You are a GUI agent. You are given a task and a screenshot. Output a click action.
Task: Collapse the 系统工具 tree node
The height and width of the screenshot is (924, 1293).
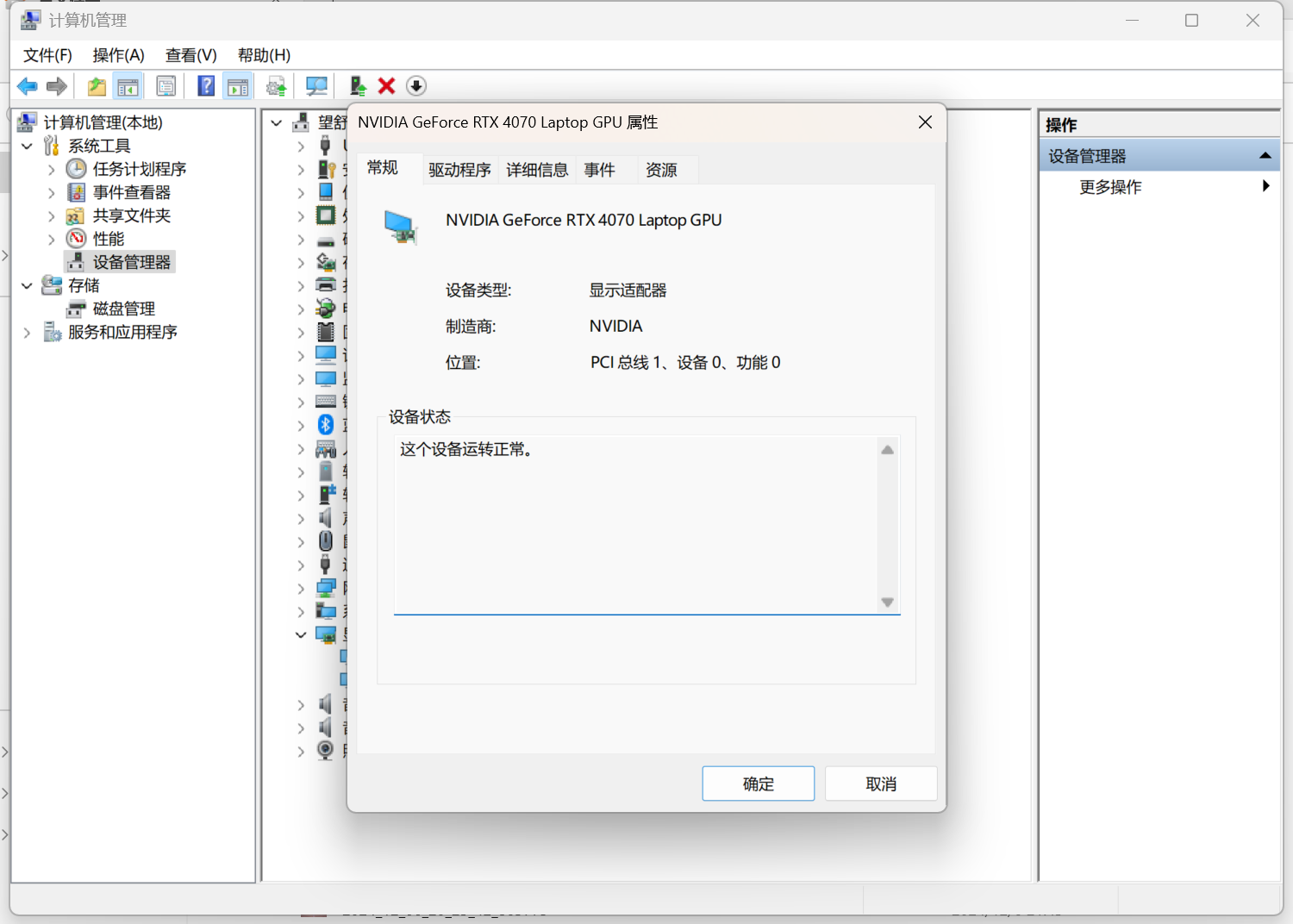[27, 147]
